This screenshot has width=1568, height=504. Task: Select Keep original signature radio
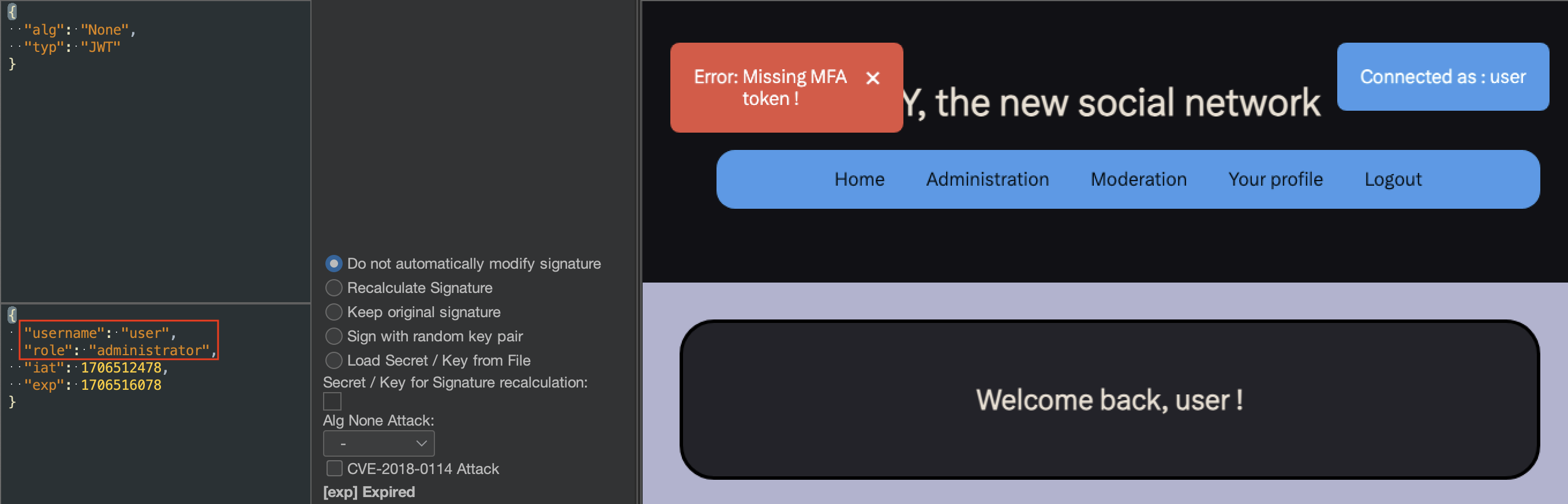pyautogui.click(x=333, y=313)
